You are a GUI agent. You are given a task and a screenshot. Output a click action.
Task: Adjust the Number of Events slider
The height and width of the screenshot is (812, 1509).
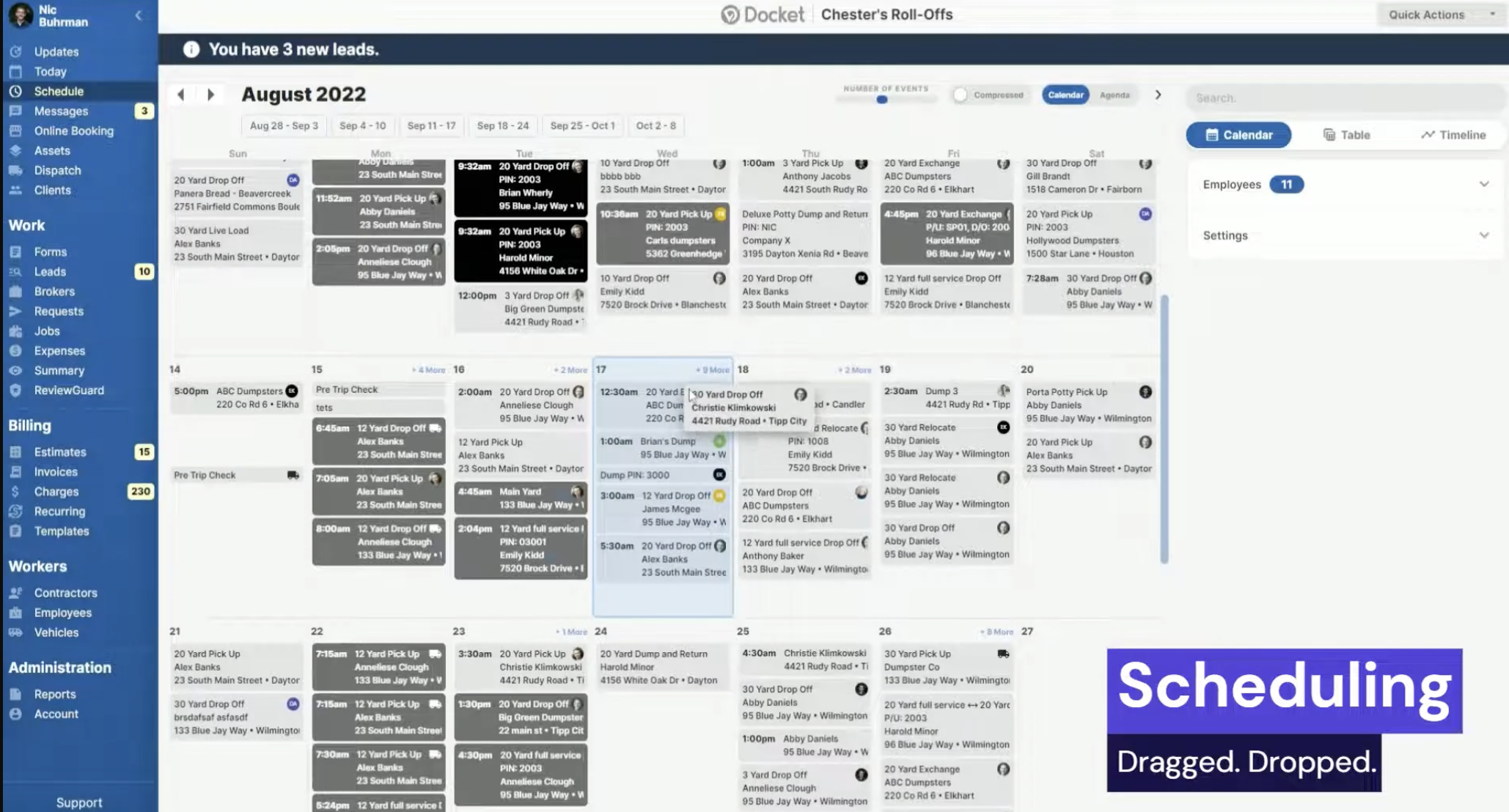pyautogui.click(x=882, y=100)
